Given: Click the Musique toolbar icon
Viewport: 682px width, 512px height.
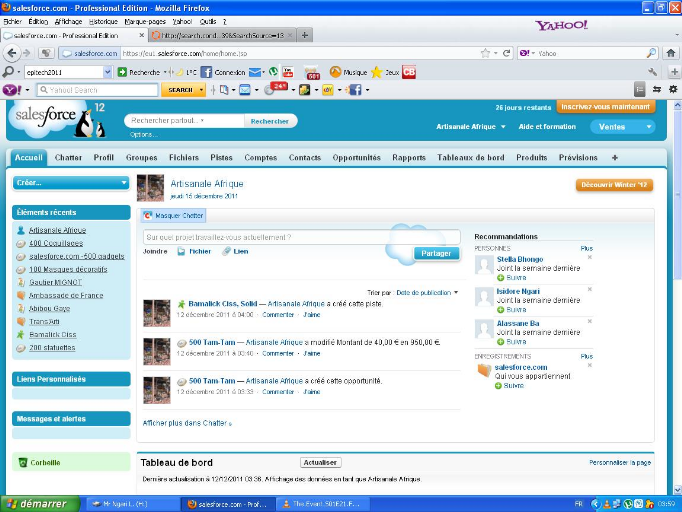Looking at the screenshot, I should (336, 72).
